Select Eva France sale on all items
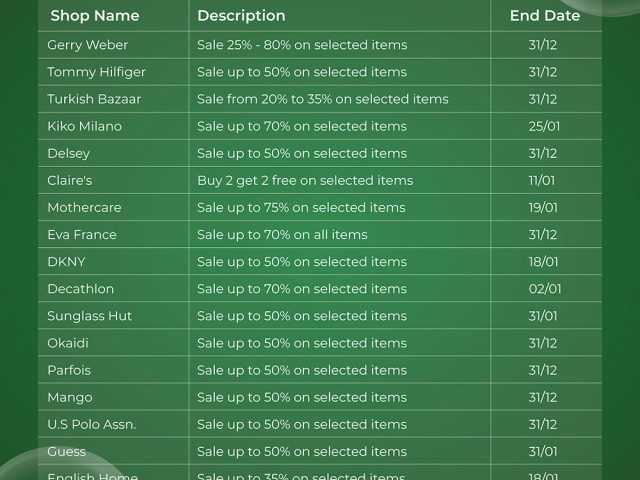 click(282, 234)
